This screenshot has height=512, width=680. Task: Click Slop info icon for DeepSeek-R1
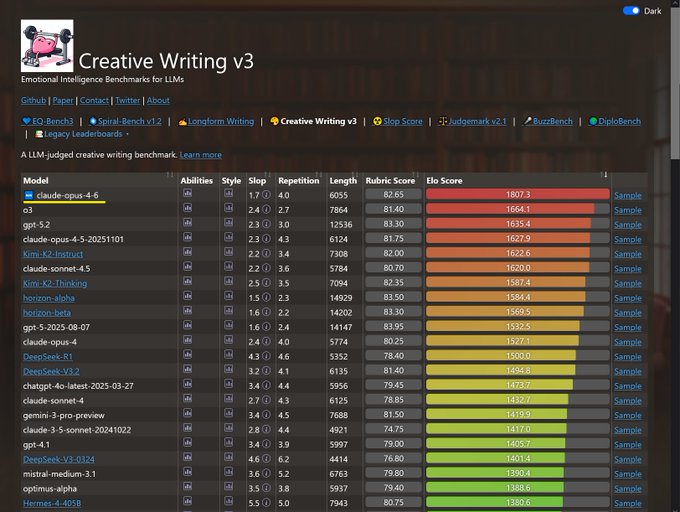(266, 356)
